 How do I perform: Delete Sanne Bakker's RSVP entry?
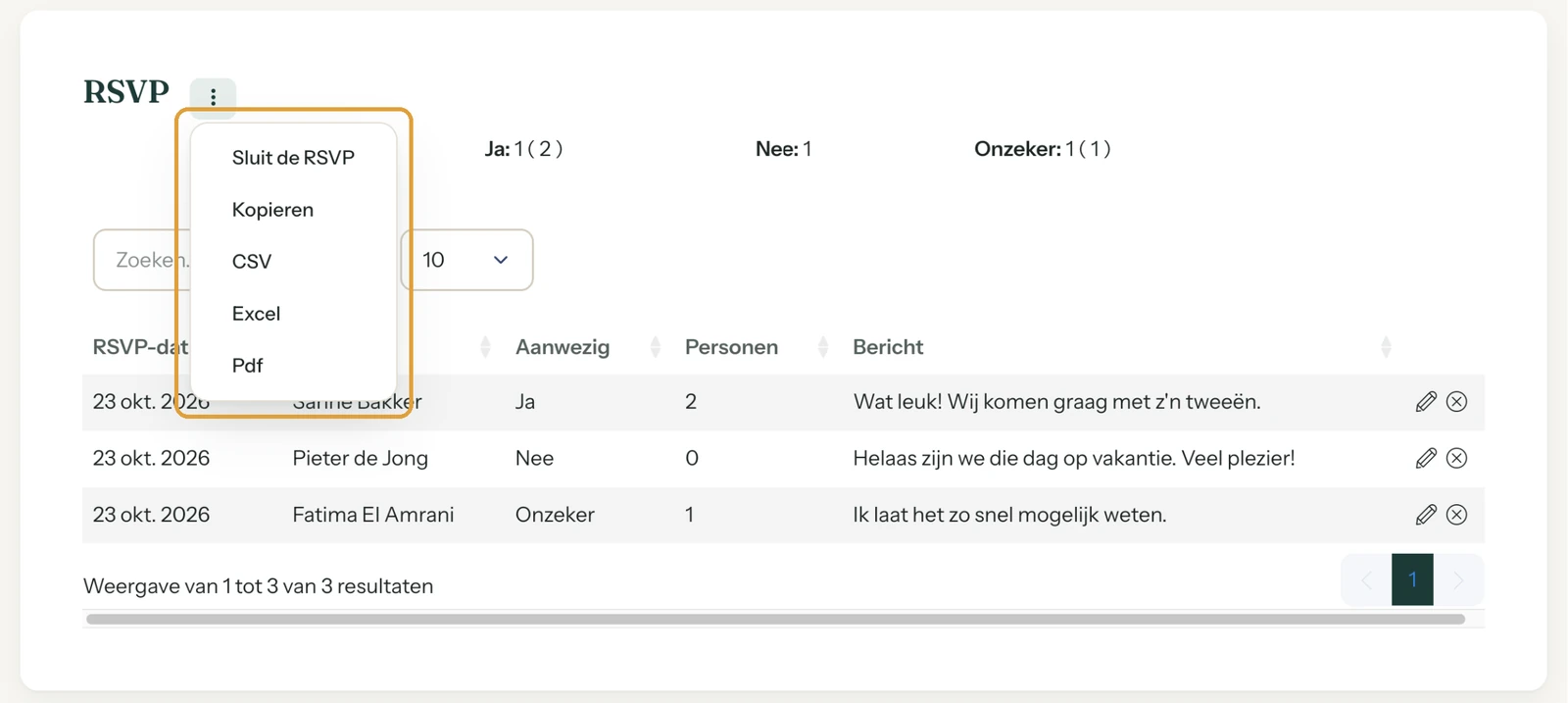(x=1457, y=402)
